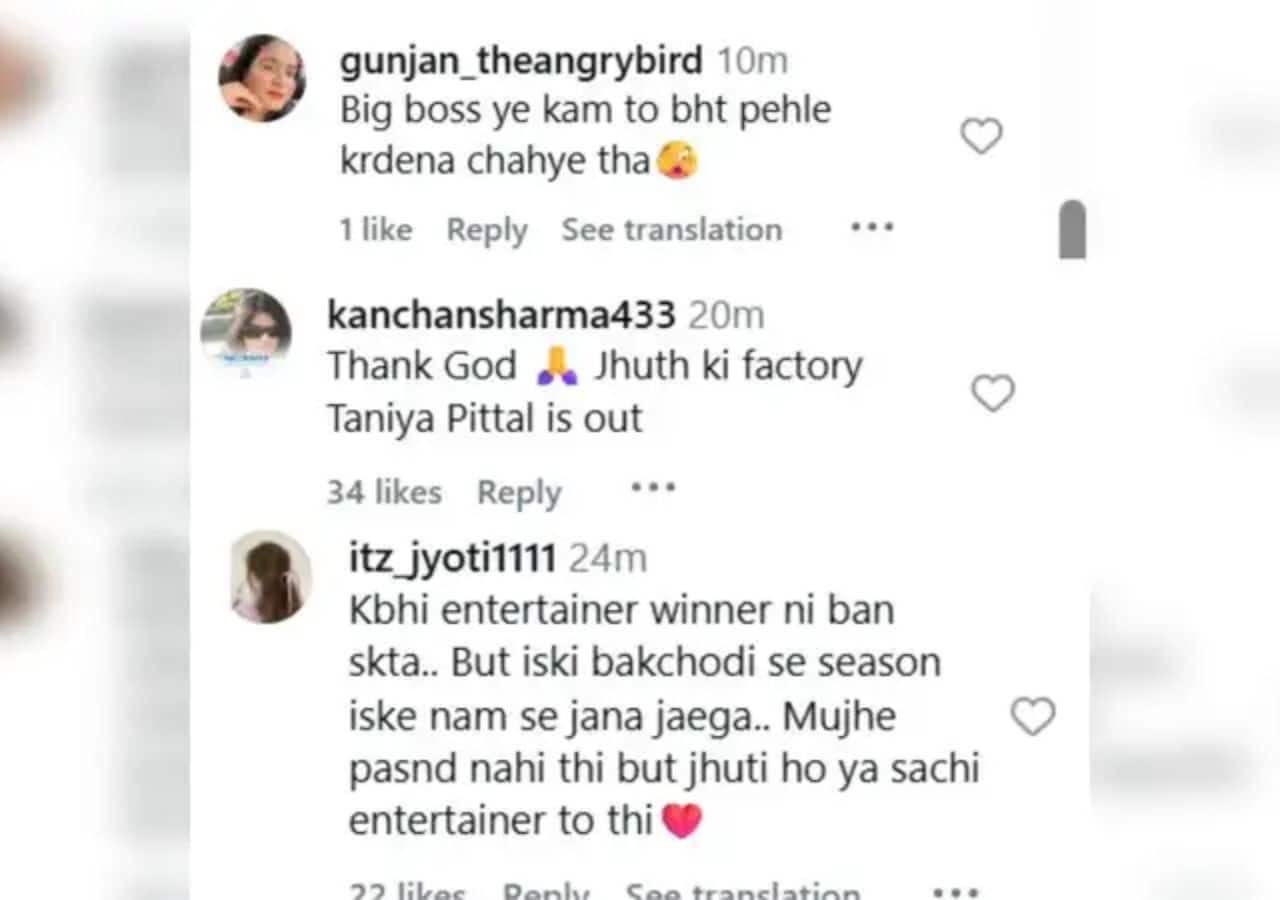This screenshot has width=1280, height=900.
Task: Click the 10m timestamp on gunjan's comment
Action: coord(753,61)
